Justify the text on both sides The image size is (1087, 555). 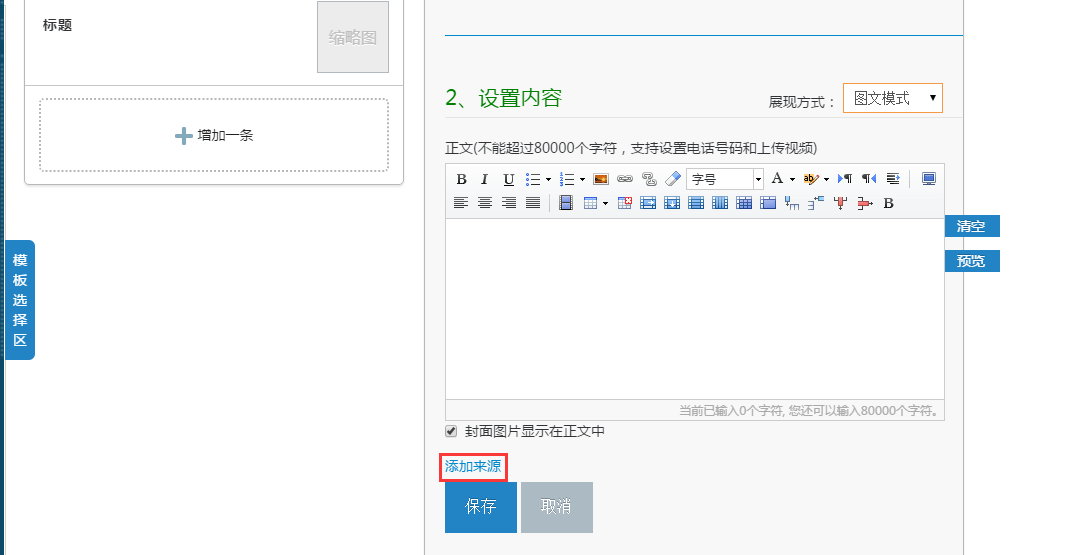[x=532, y=203]
